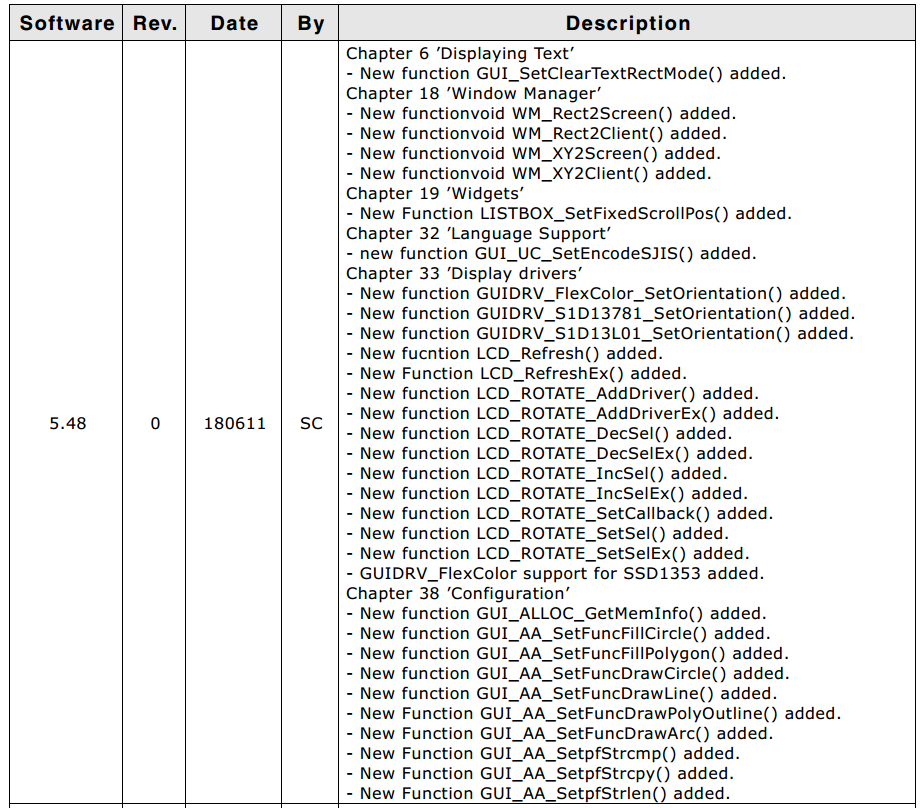Click the Description column header
Screen dimensions: 920x808
627,23
